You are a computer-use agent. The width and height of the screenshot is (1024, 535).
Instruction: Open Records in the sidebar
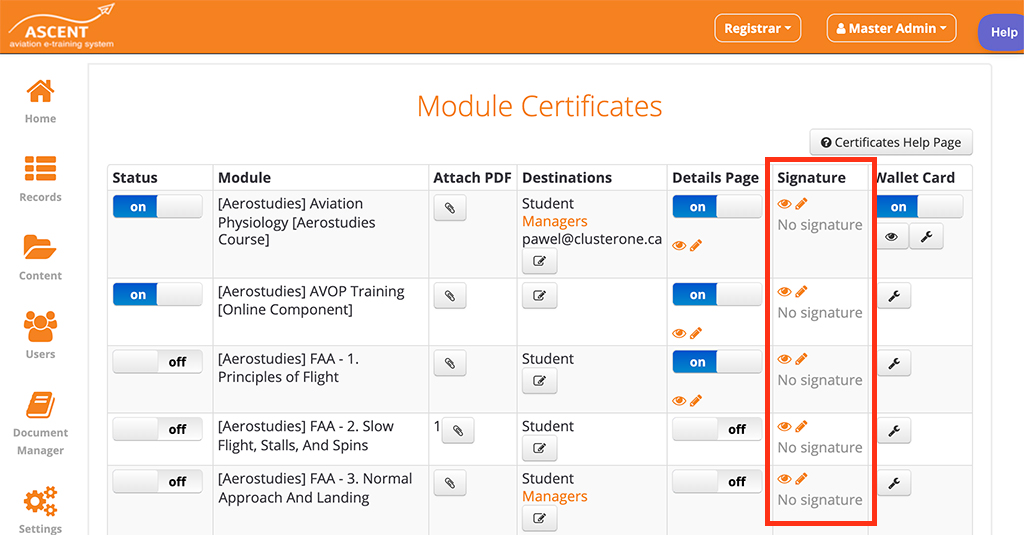[x=40, y=179]
